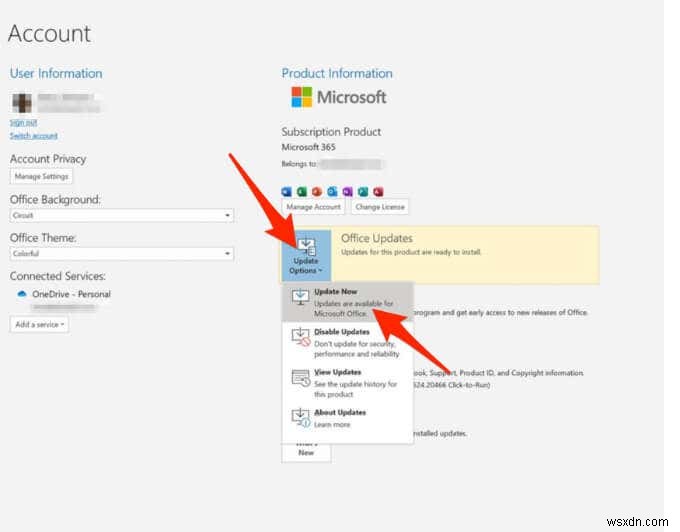Click the user profile picture
The image size is (680, 532).
22,103
